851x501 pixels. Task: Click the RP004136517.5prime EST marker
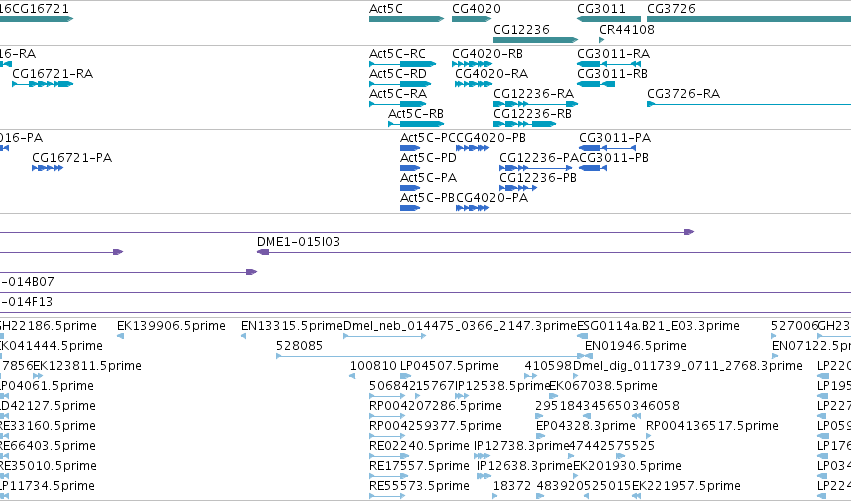649,436
